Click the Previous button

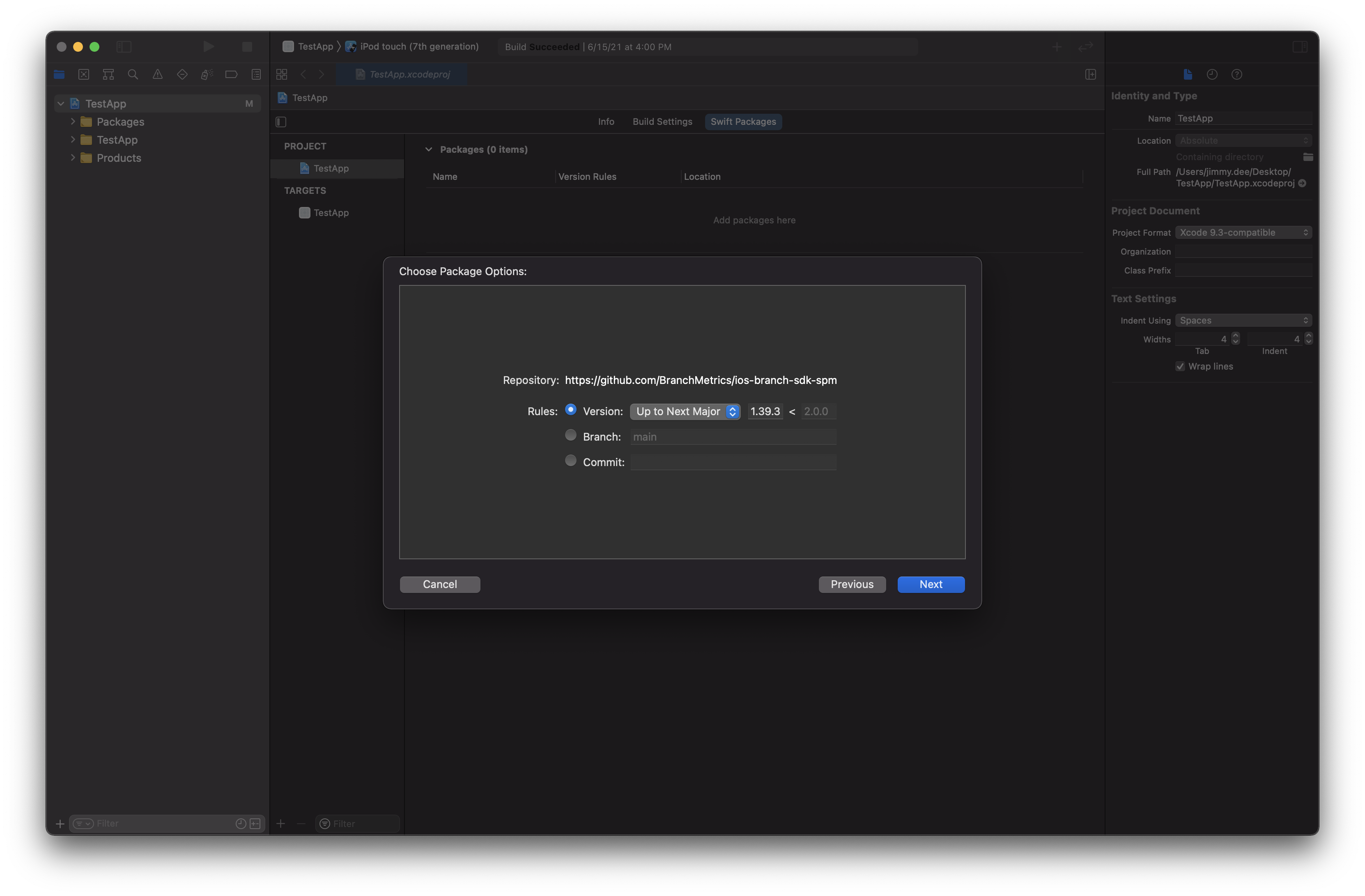(x=852, y=584)
